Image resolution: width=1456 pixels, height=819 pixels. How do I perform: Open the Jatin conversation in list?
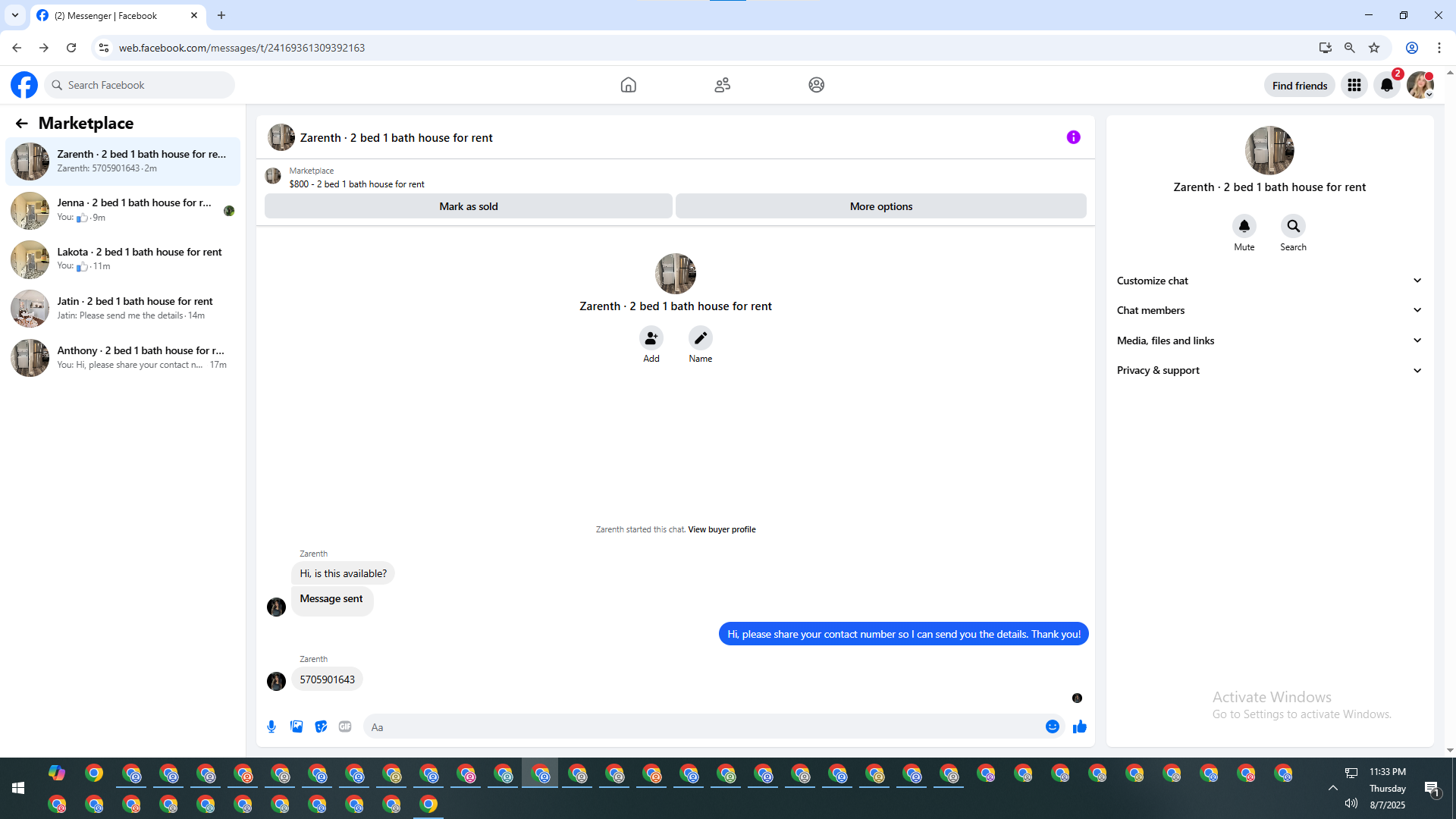coord(123,308)
